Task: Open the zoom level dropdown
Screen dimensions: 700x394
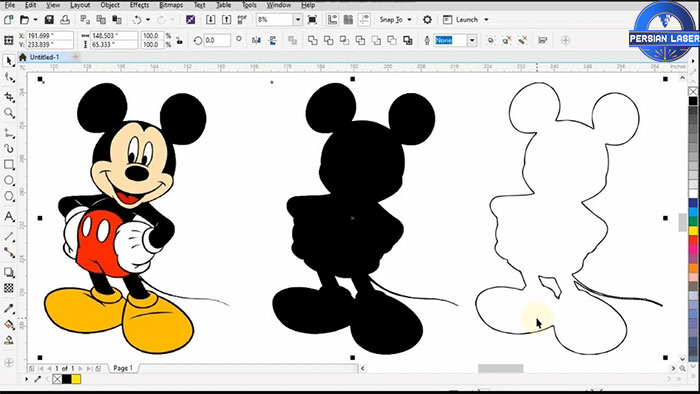Action: point(298,20)
